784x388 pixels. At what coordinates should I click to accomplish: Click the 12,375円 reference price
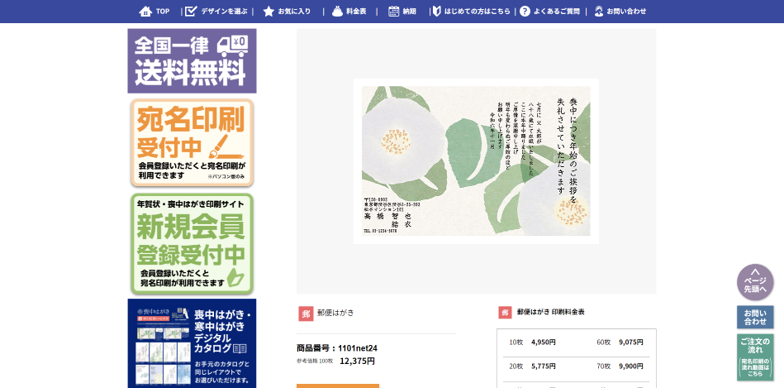(x=357, y=361)
